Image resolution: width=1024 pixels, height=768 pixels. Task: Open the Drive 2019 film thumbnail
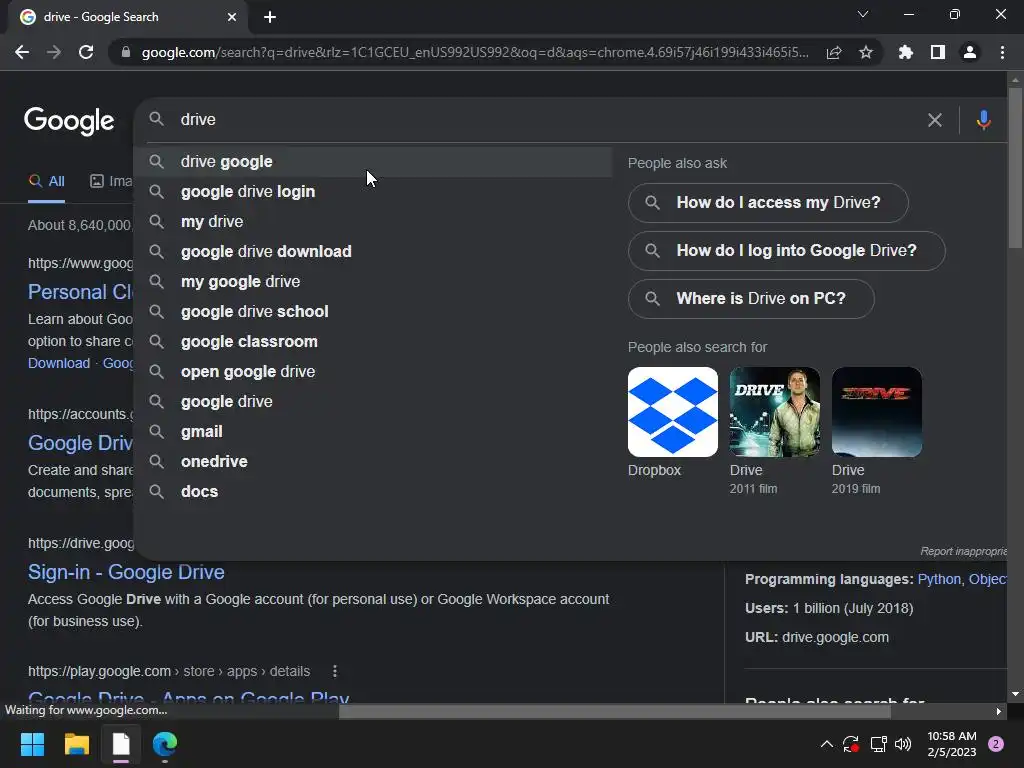[x=876, y=412]
